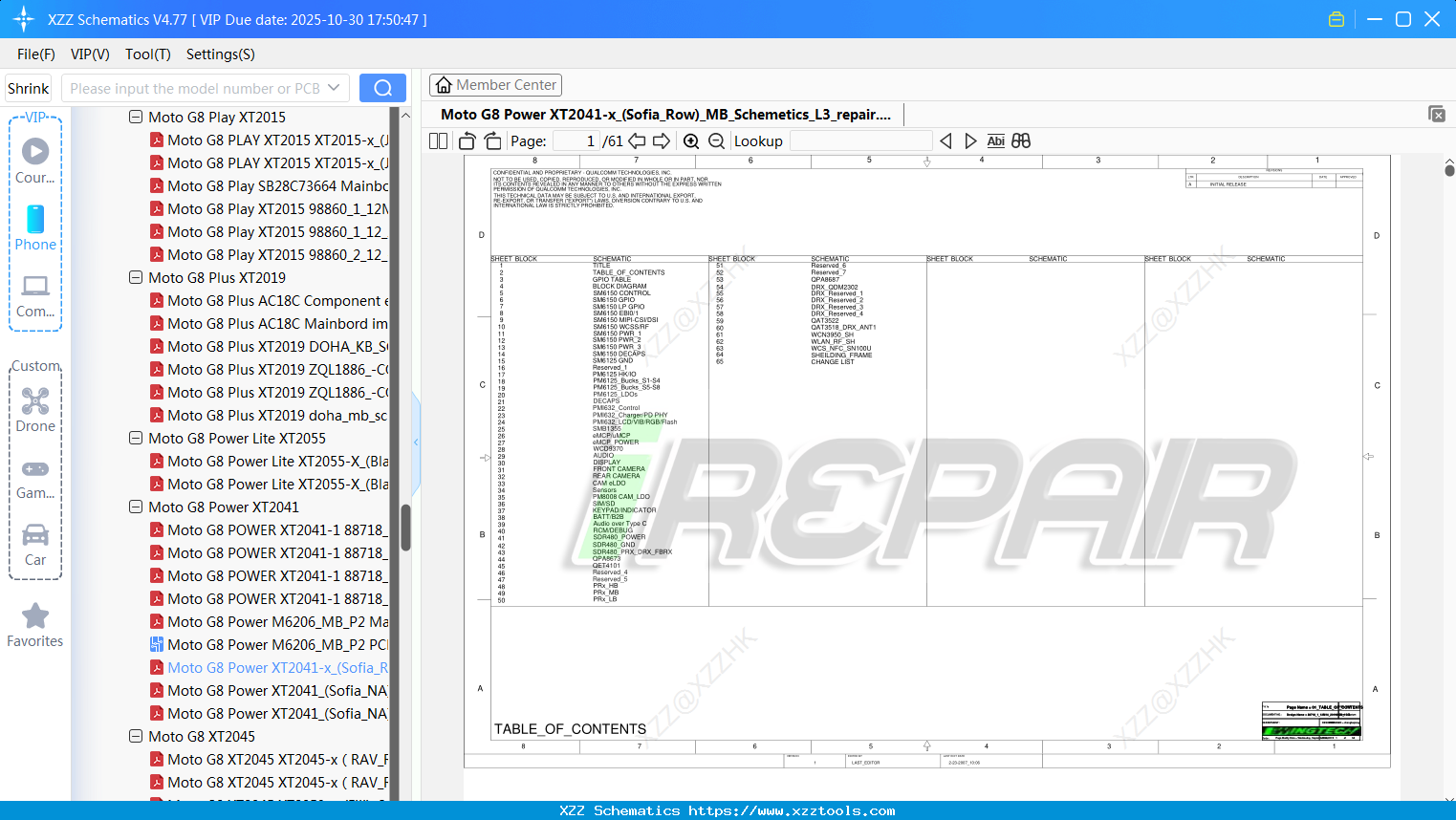Click PDF icon of Moto G8 Plus AC18C Component
Screen dimensions: 1456x820
point(157,300)
